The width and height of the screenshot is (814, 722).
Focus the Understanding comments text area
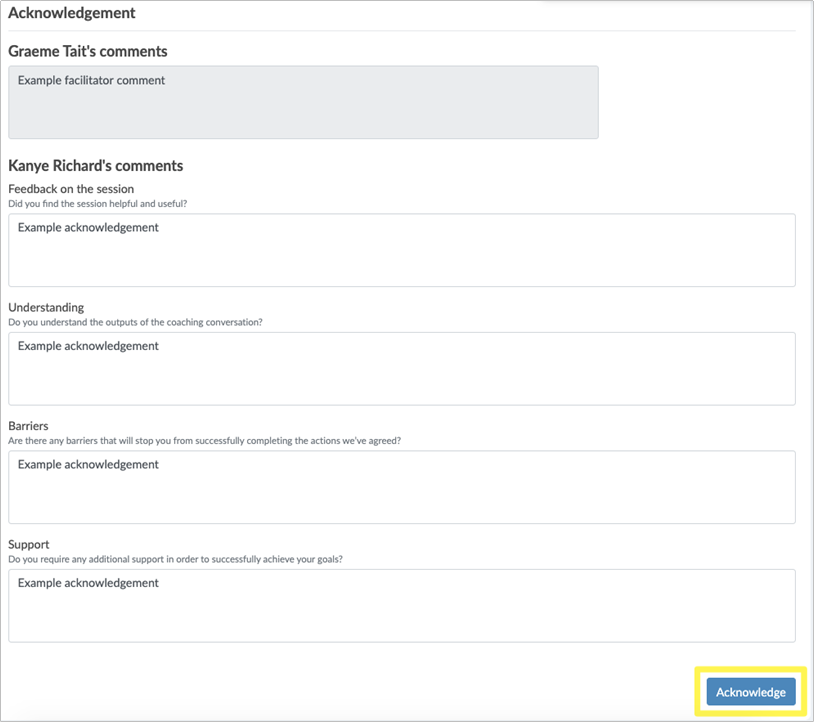coord(402,369)
